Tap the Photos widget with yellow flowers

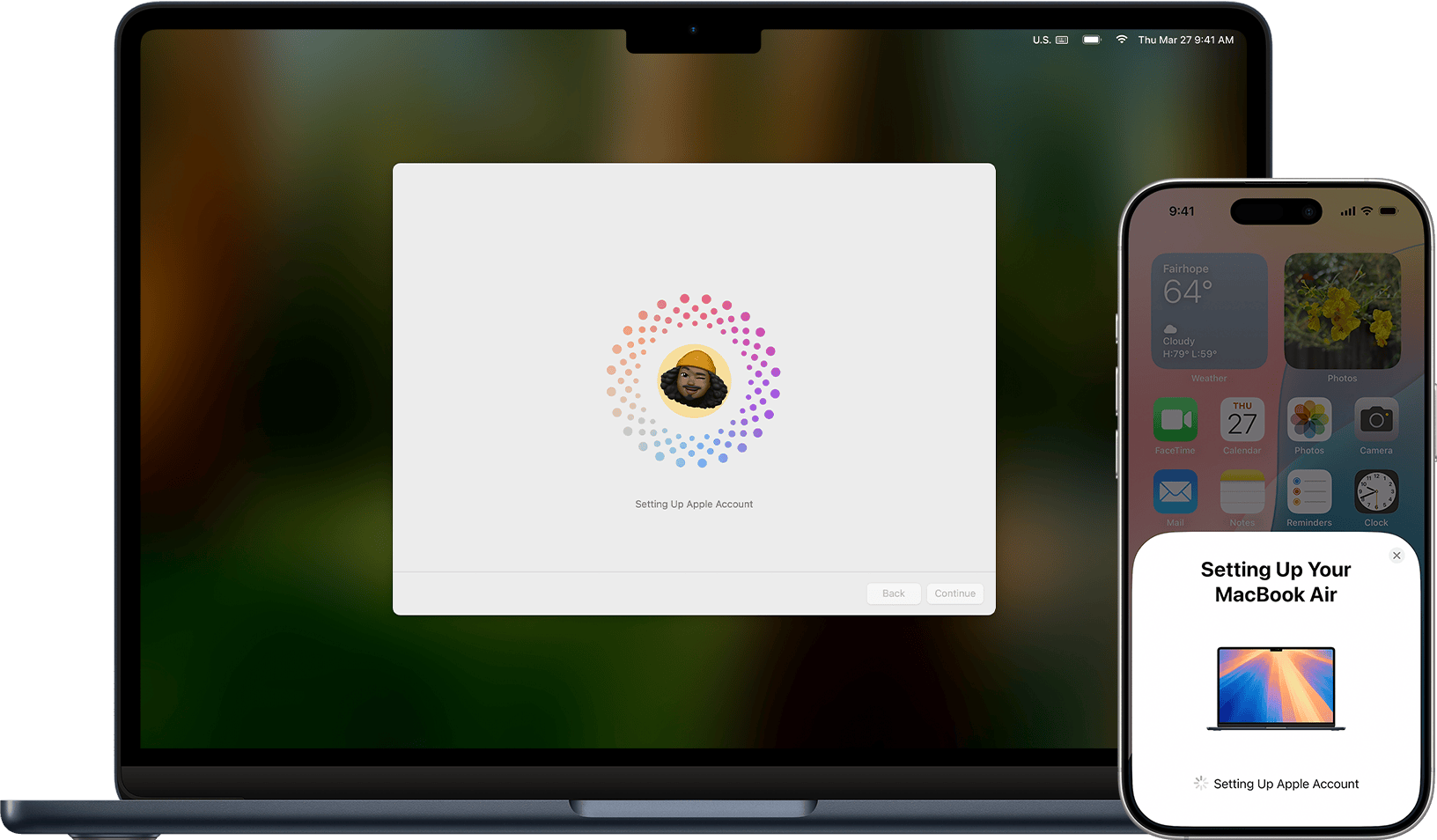(x=1342, y=311)
